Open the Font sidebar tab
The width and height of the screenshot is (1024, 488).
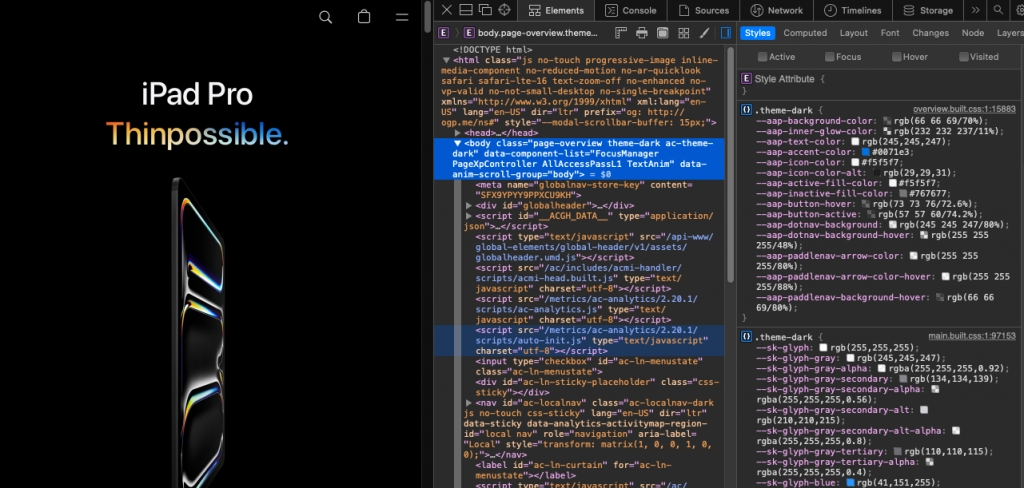click(889, 33)
